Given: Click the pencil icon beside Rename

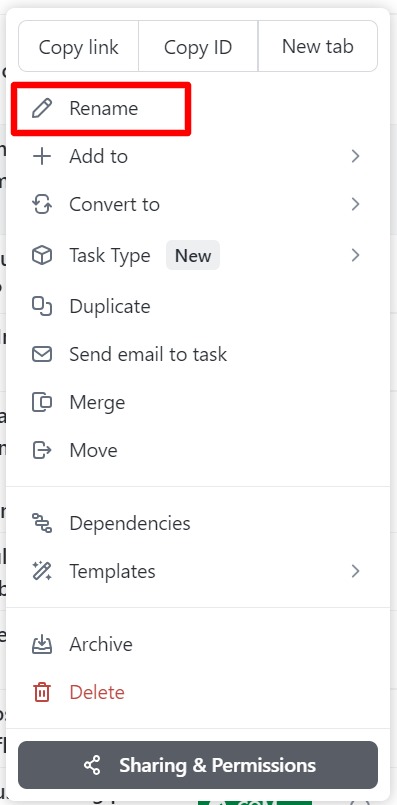Looking at the screenshot, I should tap(42, 108).
